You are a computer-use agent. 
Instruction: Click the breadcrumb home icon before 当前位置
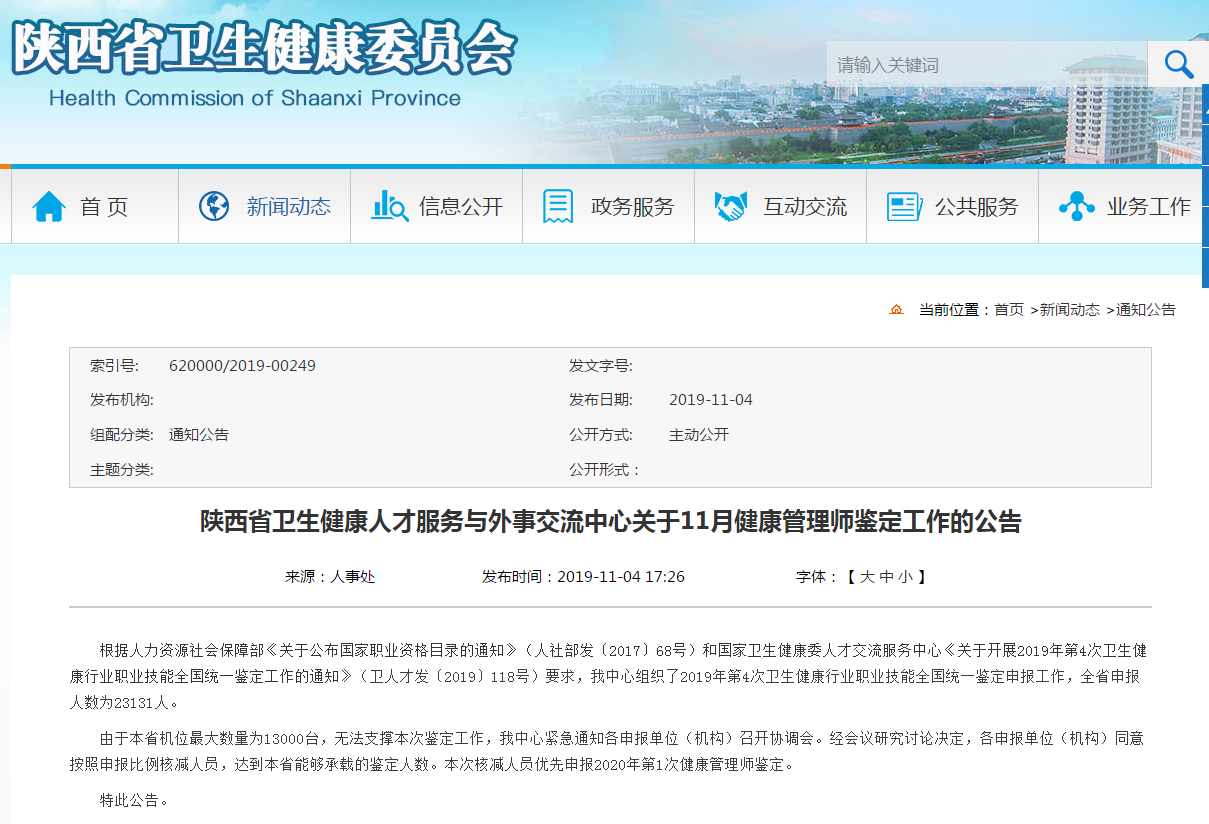coord(896,310)
